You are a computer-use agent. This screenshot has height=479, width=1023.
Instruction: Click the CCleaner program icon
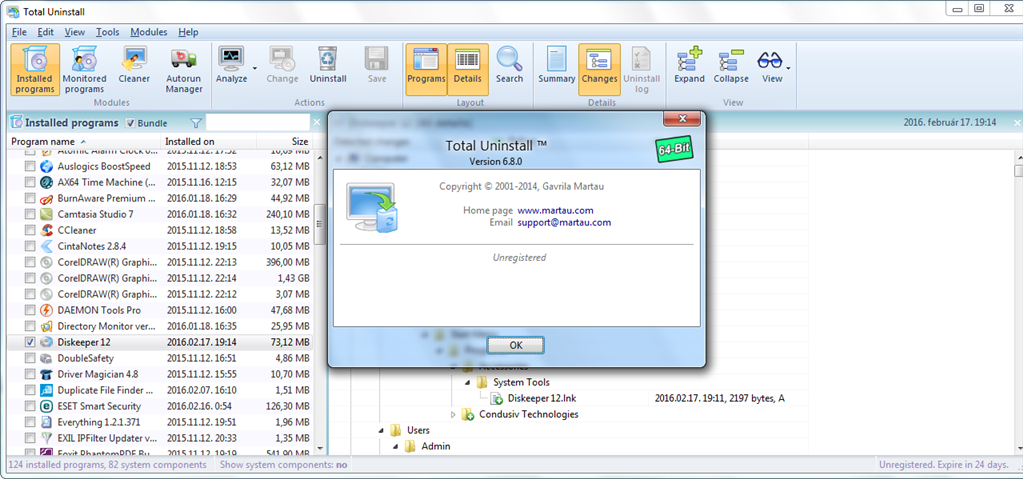point(46,230)
